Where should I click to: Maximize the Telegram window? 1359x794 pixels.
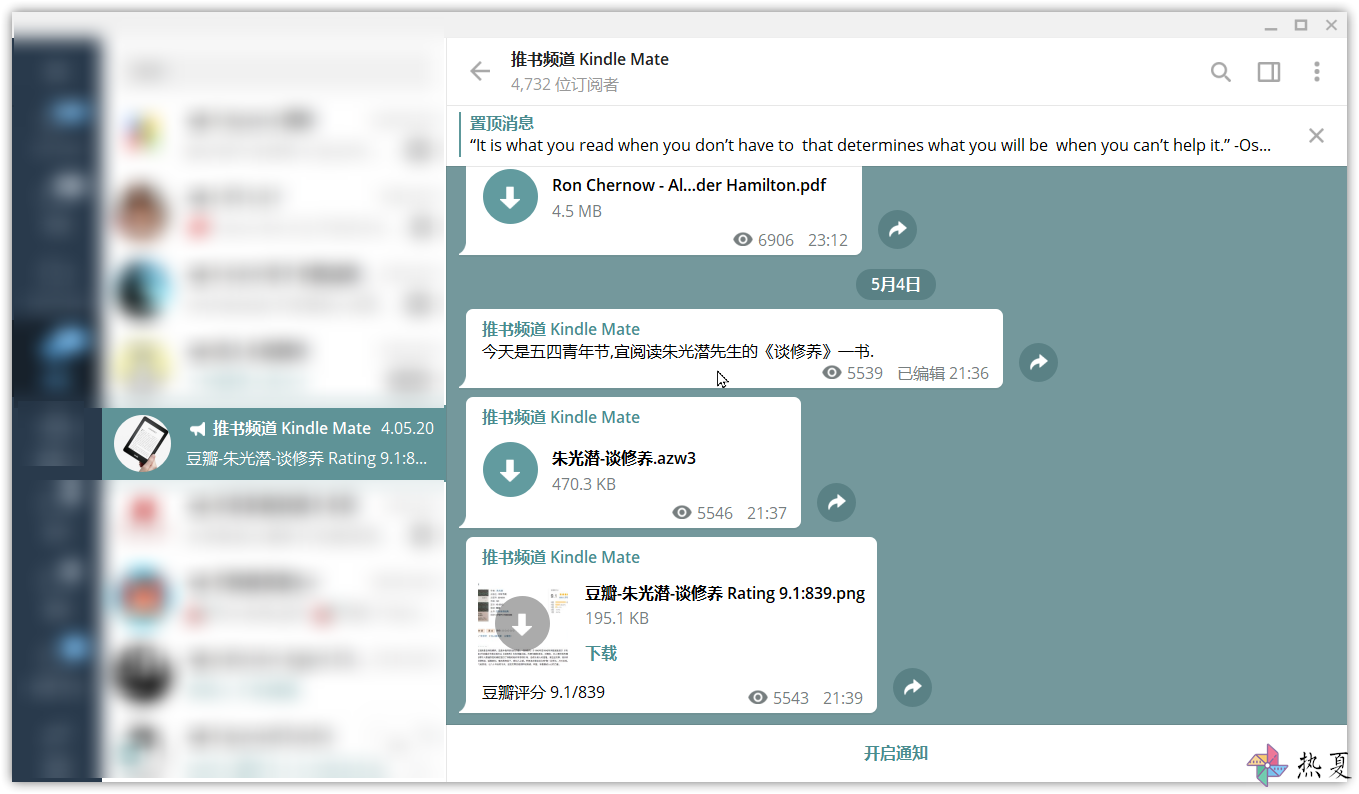[x=1301, y=25]
